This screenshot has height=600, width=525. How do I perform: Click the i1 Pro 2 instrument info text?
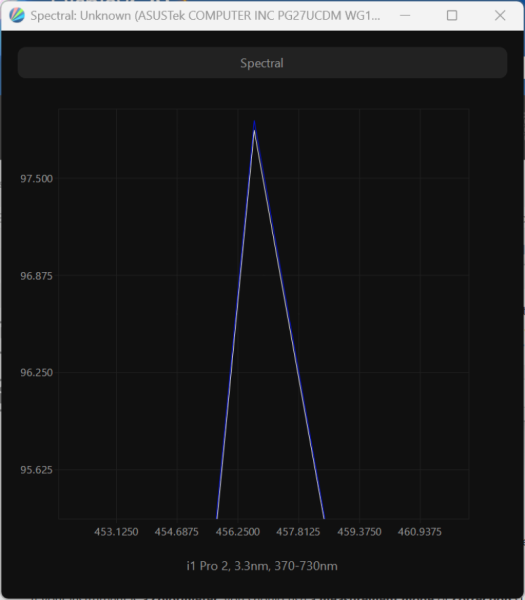pyautogui.click(x=262, y=566)
